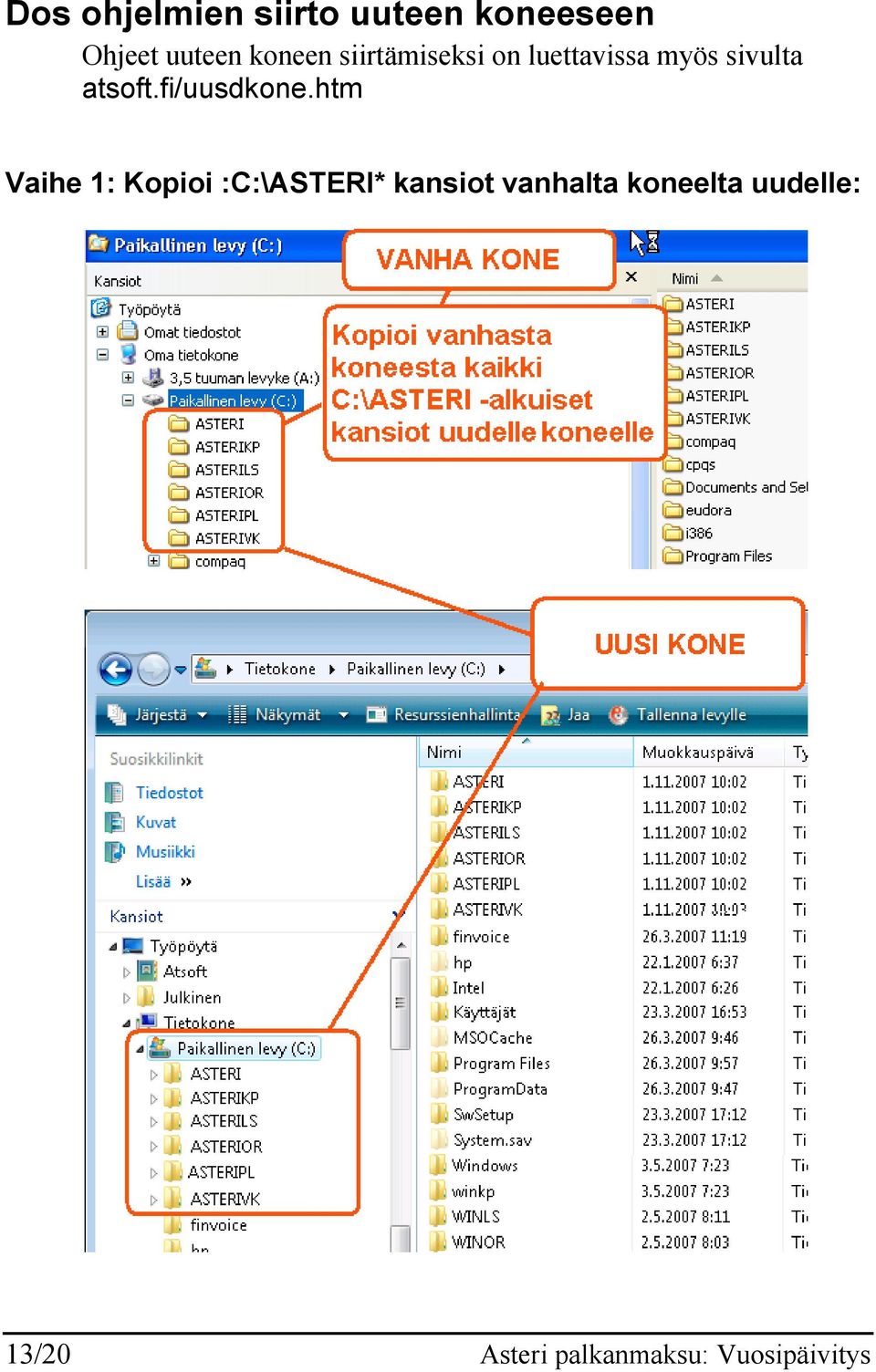Click the Jaa sharing button in the toolbar

(566, 714)
